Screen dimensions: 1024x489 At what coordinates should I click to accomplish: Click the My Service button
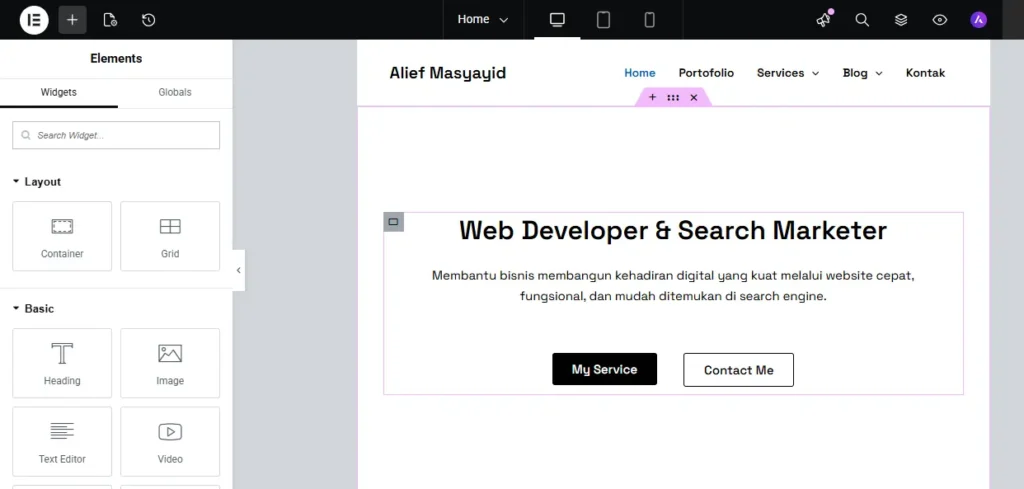[605, 369]
